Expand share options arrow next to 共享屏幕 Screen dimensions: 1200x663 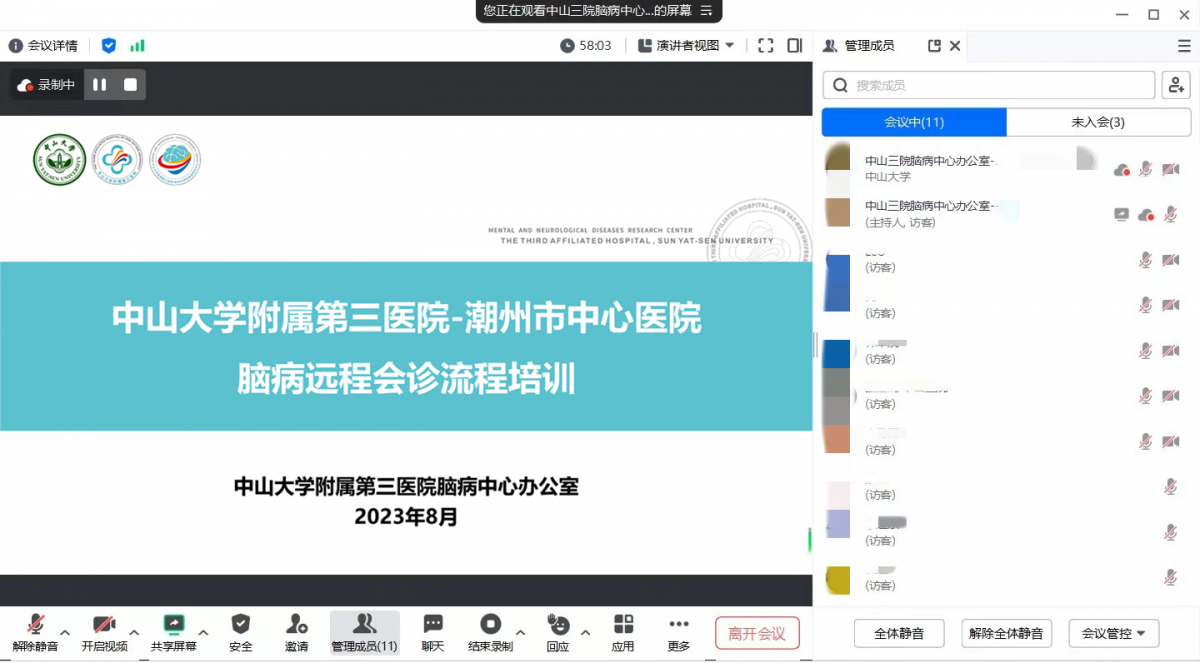[203, 633]
